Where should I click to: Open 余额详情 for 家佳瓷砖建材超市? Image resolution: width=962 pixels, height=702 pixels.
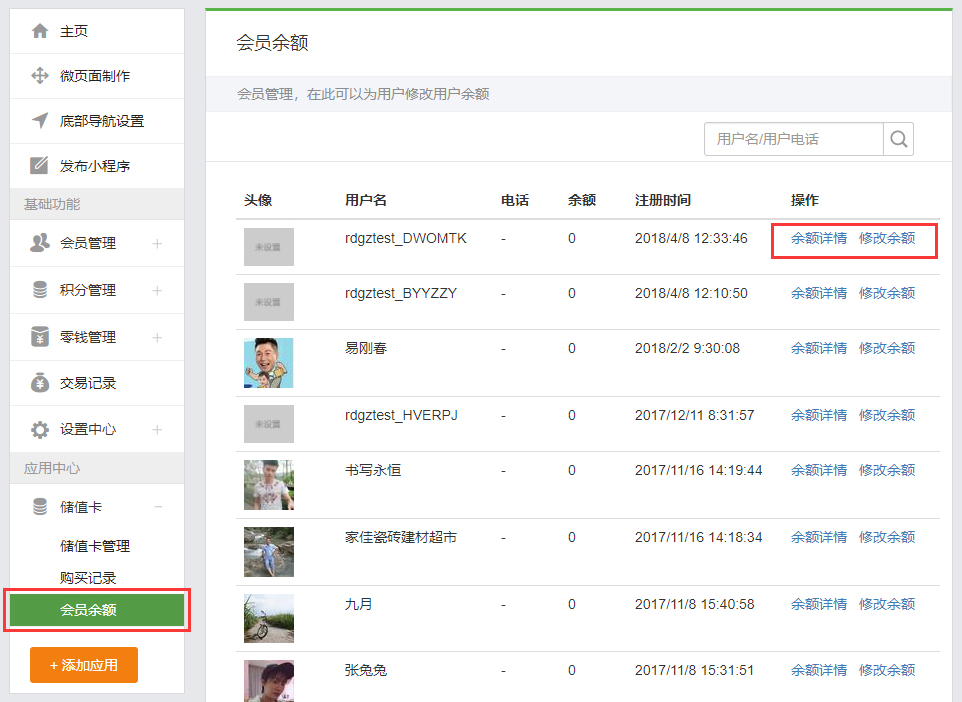coord(818,537)
